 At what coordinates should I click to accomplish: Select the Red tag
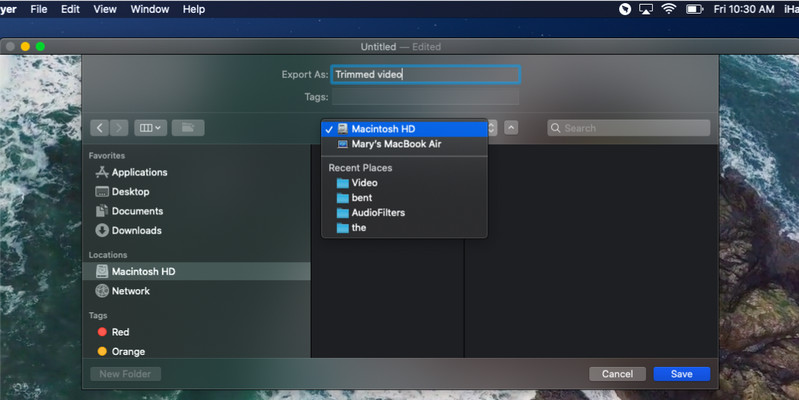(x=196, y=332)
